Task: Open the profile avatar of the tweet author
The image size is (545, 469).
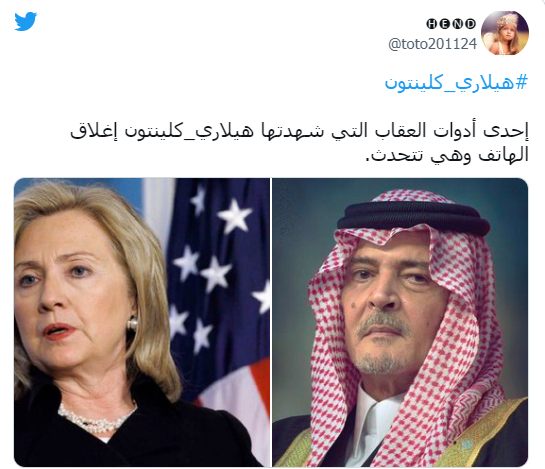Action: 505,33
